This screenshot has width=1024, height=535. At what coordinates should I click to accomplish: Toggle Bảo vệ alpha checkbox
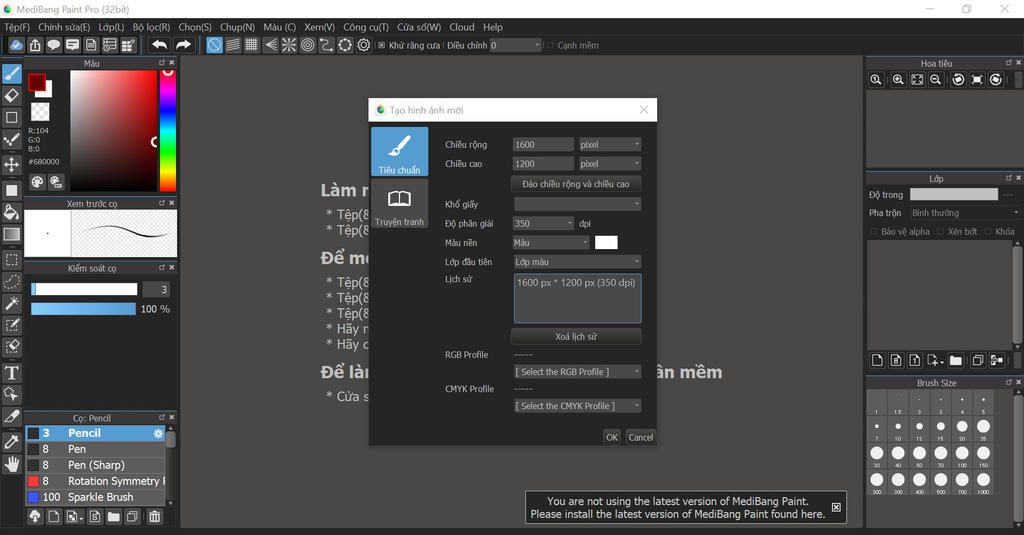874,231
